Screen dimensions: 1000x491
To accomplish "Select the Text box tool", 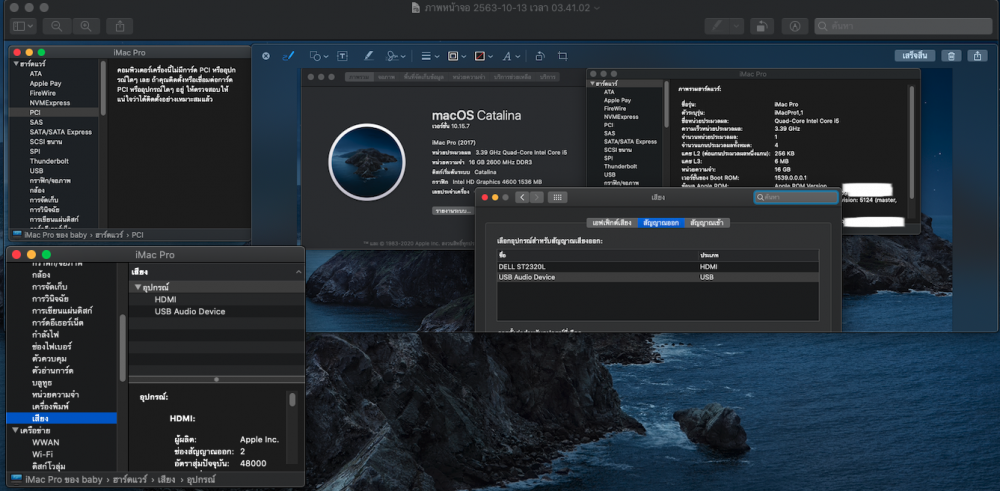I will (342, 56).
